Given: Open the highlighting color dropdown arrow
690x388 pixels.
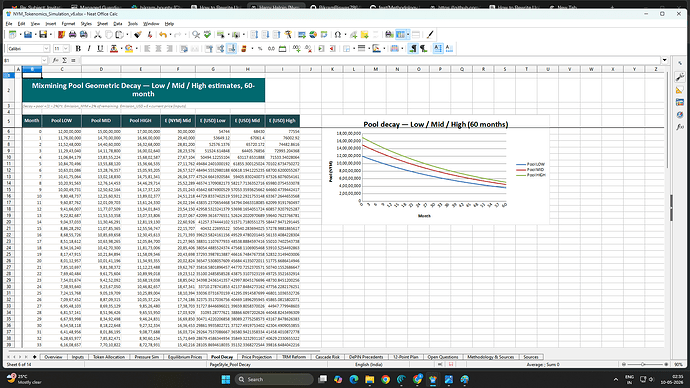Looking at the screenshot, I should click(136, 48).
